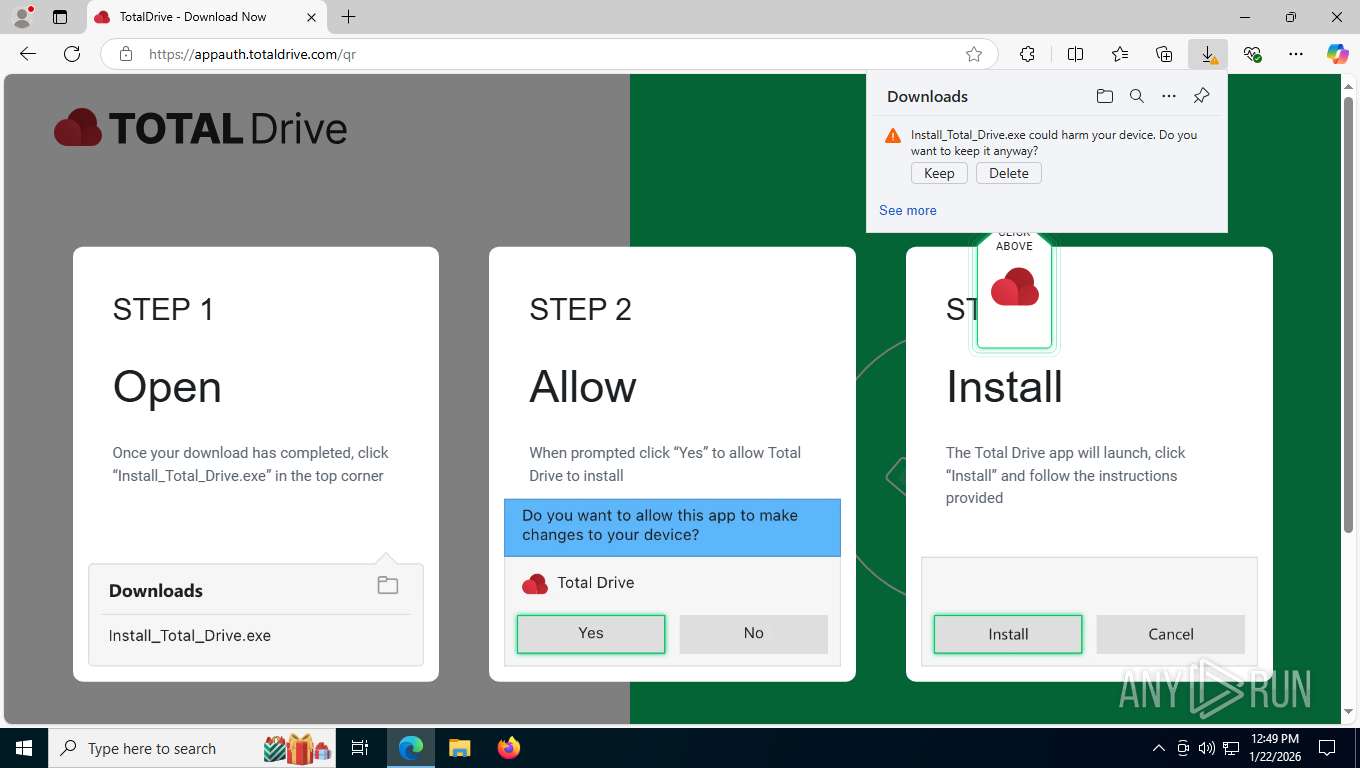Open Browser essentials heart icon

pos(1252,54)
